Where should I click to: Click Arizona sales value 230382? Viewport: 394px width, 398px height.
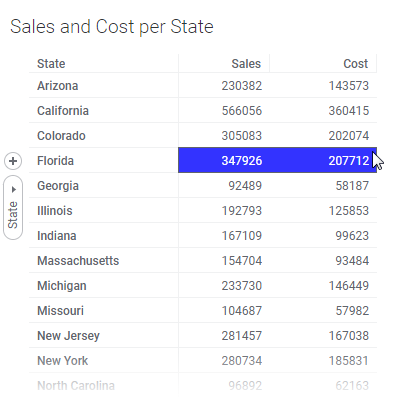point(242,86)
